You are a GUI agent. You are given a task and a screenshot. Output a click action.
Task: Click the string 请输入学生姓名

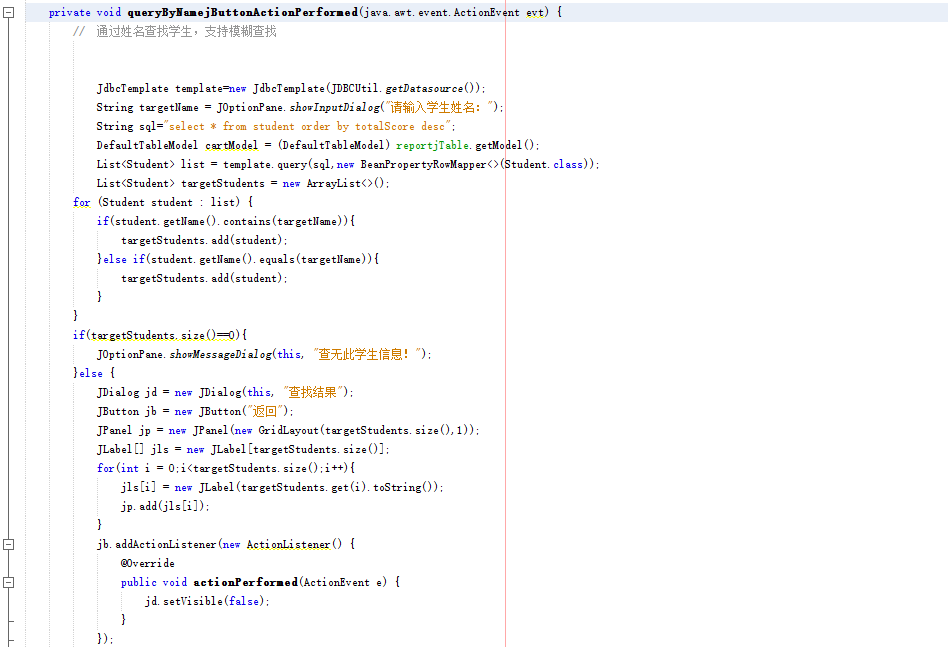pyautogui.click(x=440, y=108)
